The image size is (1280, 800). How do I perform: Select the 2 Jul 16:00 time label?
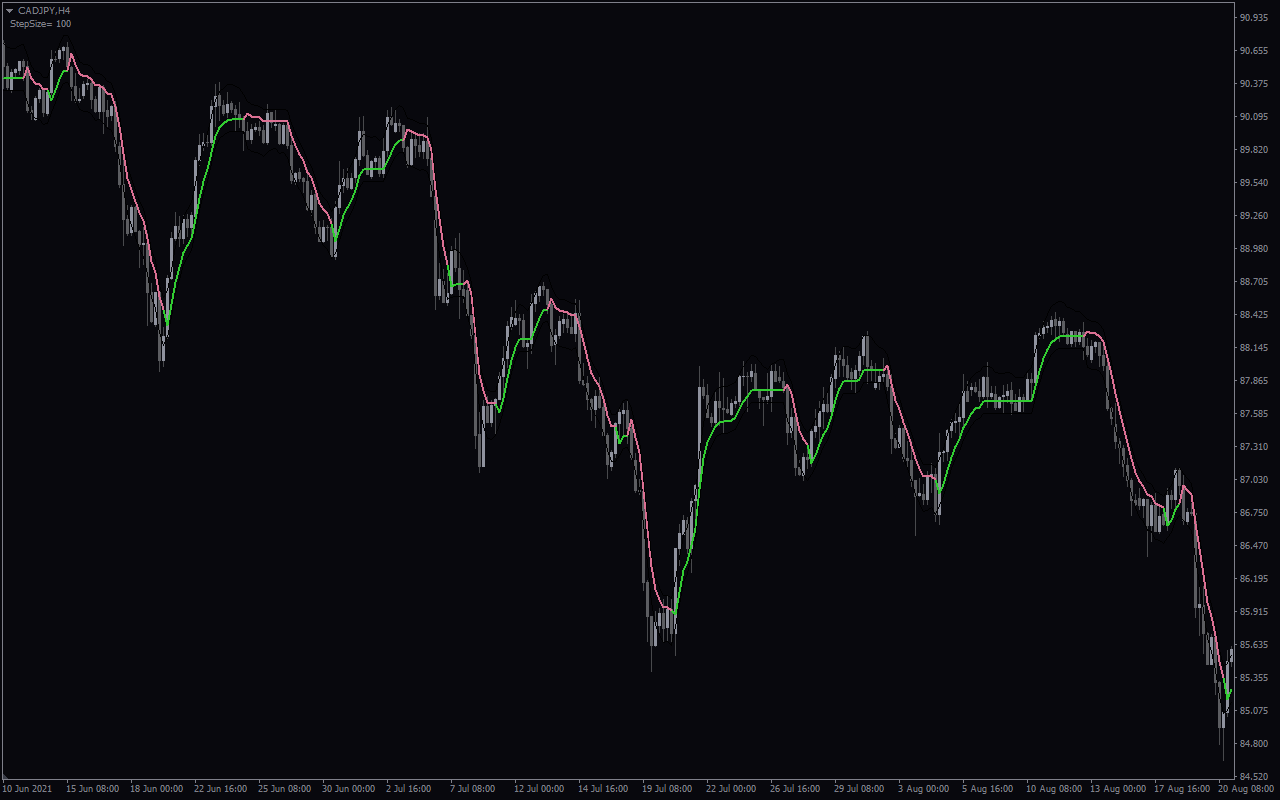point(410,789)
